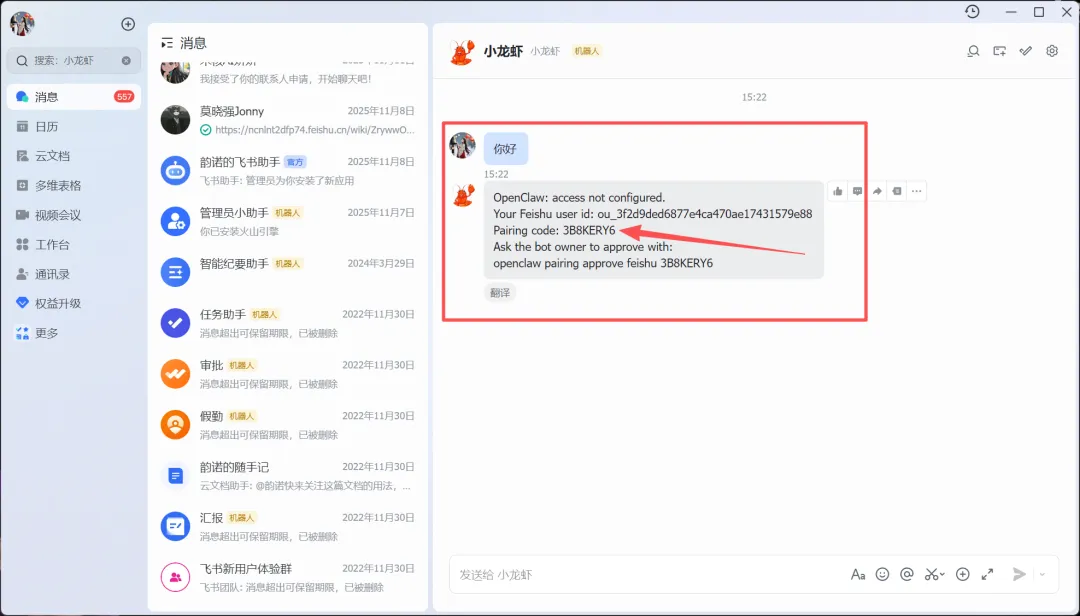This screenshot has width=1080, height=616.
Task: Open 审批 bot conversation
Action: tap(287, 374)
